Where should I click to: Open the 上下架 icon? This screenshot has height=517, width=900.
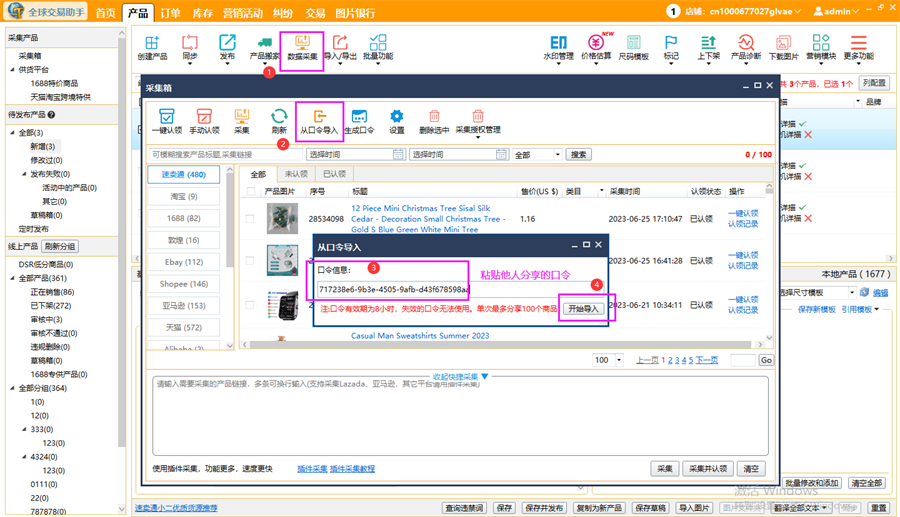tap(708, 47)
